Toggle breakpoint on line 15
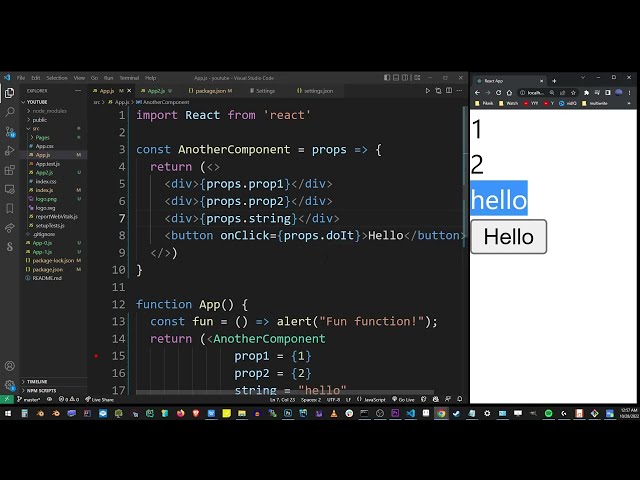 pos(96,356)
